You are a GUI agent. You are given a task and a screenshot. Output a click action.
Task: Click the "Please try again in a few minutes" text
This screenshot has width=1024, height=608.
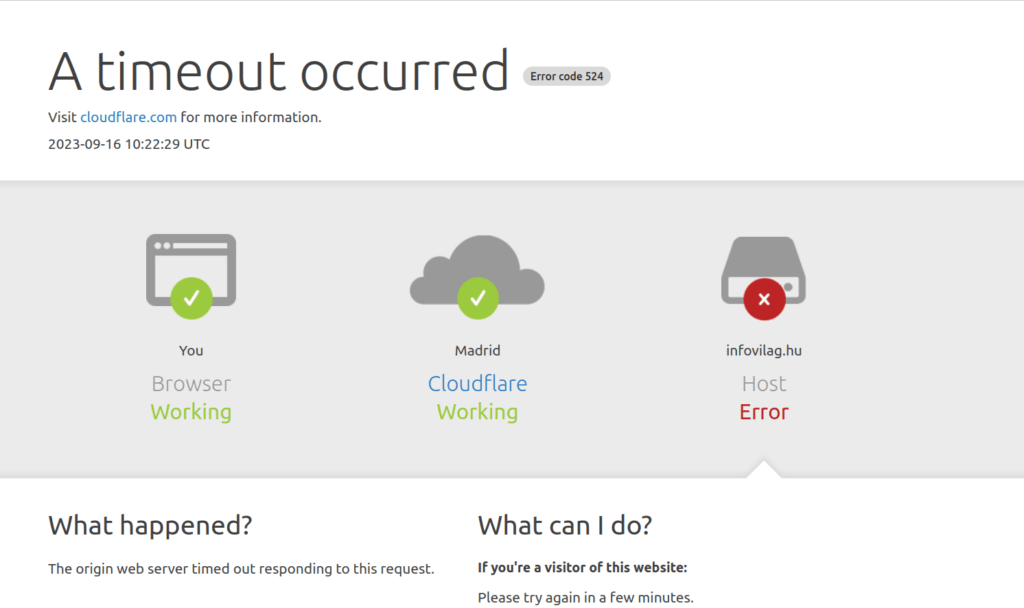[585, 598]
